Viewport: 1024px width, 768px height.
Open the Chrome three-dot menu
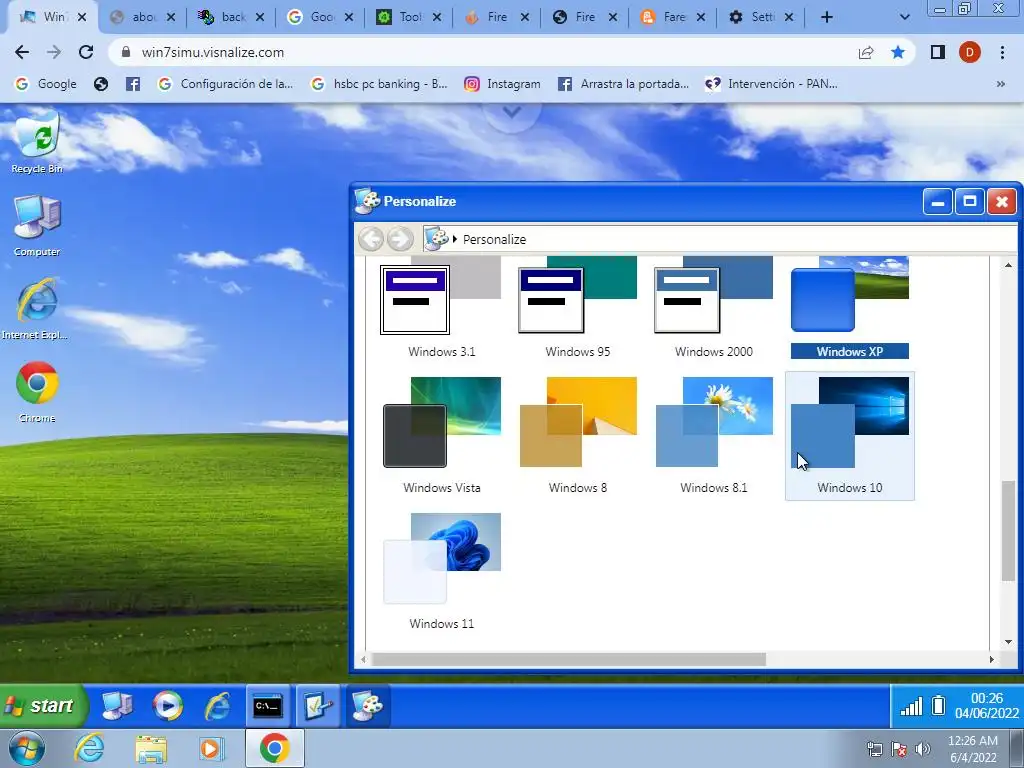pos(1002,52)
